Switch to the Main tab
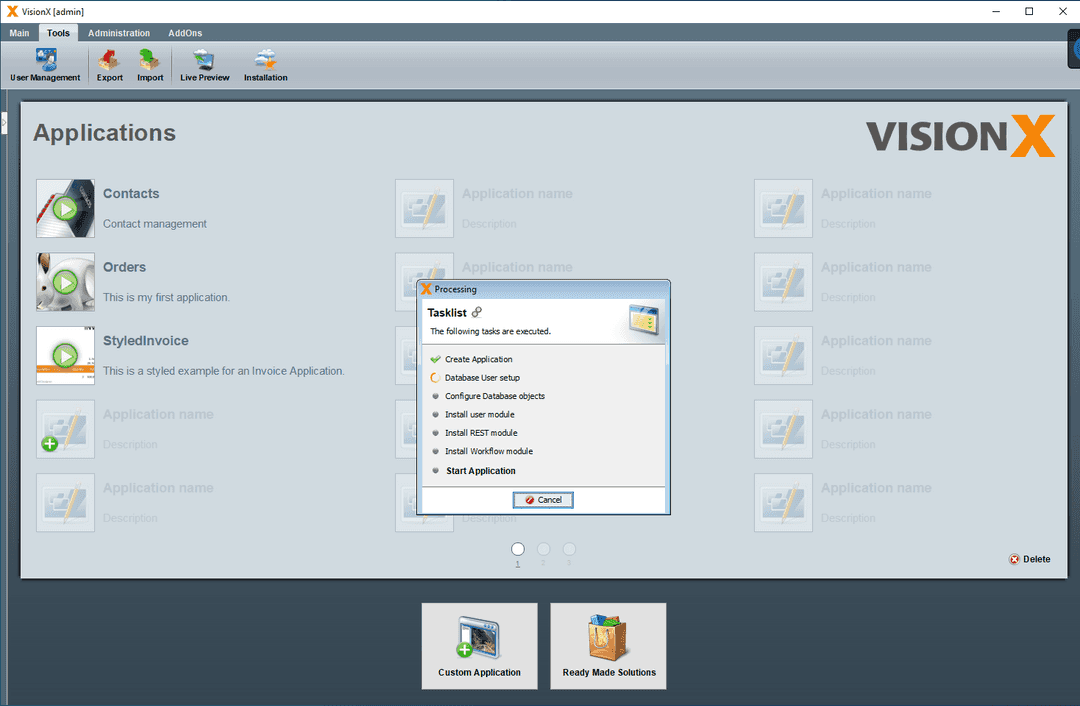Screen dimensions: 1080x706 [x=19, y=32]
